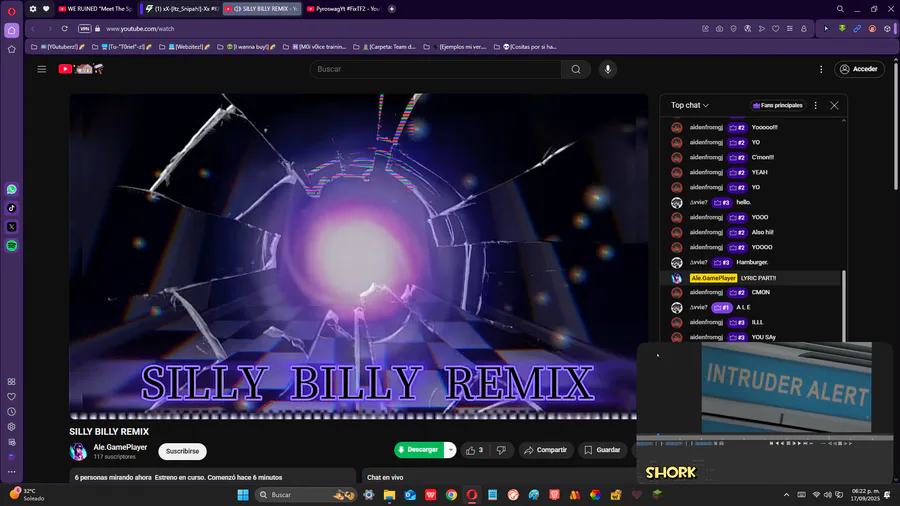Image resolution: width=900 pixels, height=506 pixels.
Task: Click the Suscribirse button
Action: 183,451
